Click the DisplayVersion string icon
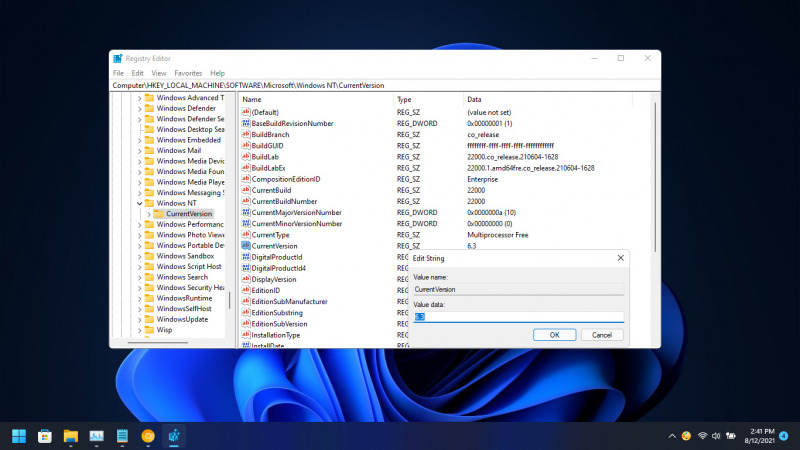800x450 pixels. click(246, 279)
